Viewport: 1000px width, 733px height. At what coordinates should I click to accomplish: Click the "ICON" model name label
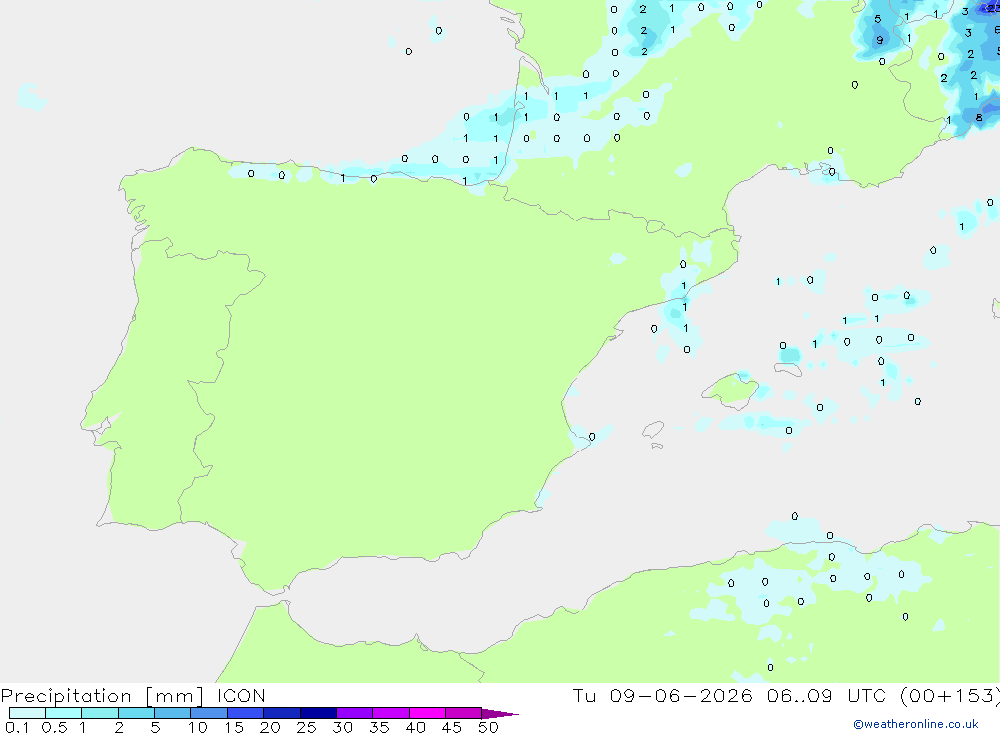point(241,695)
